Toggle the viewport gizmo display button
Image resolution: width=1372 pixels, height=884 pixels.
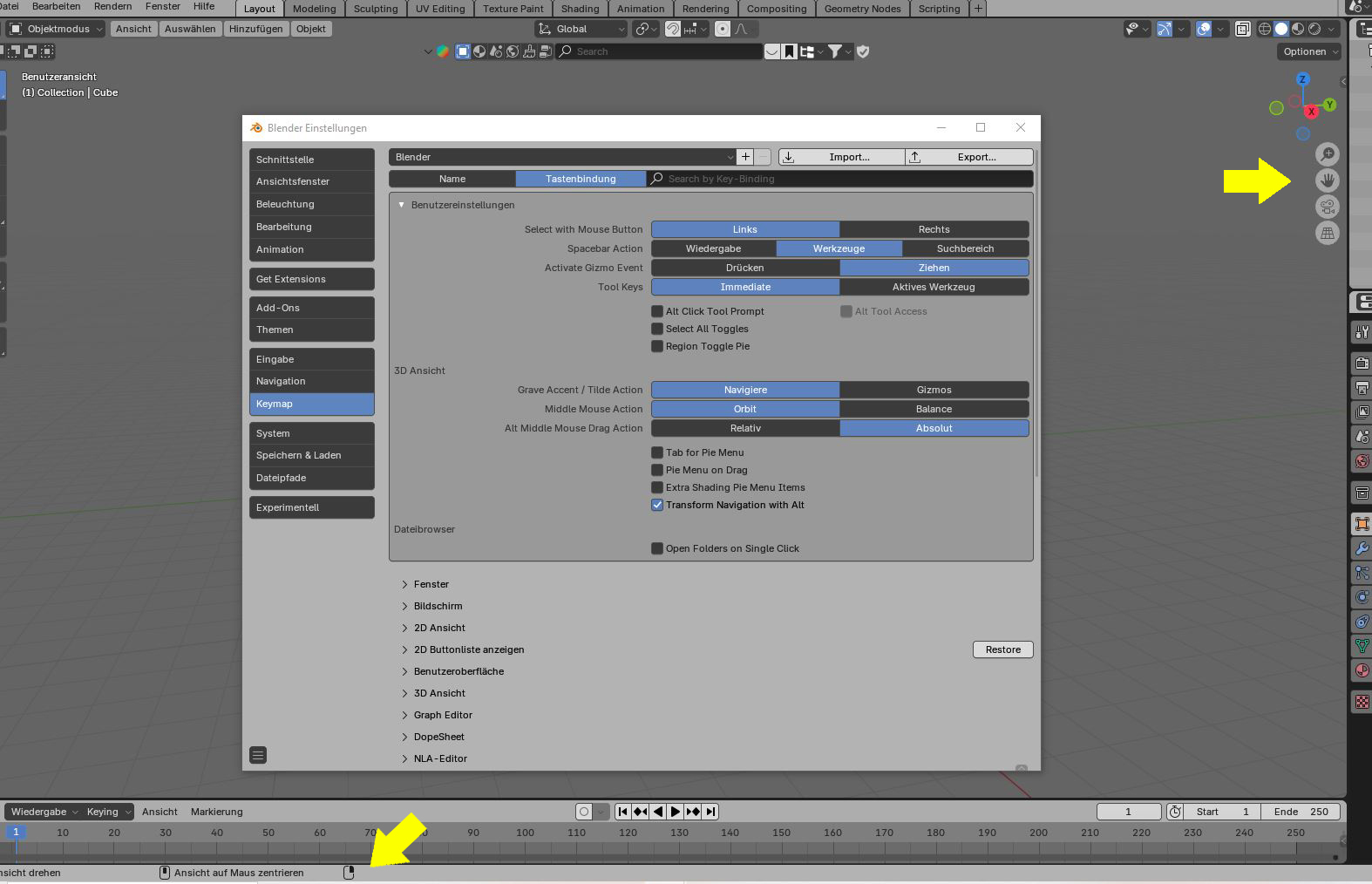[x=1165, y=29]
